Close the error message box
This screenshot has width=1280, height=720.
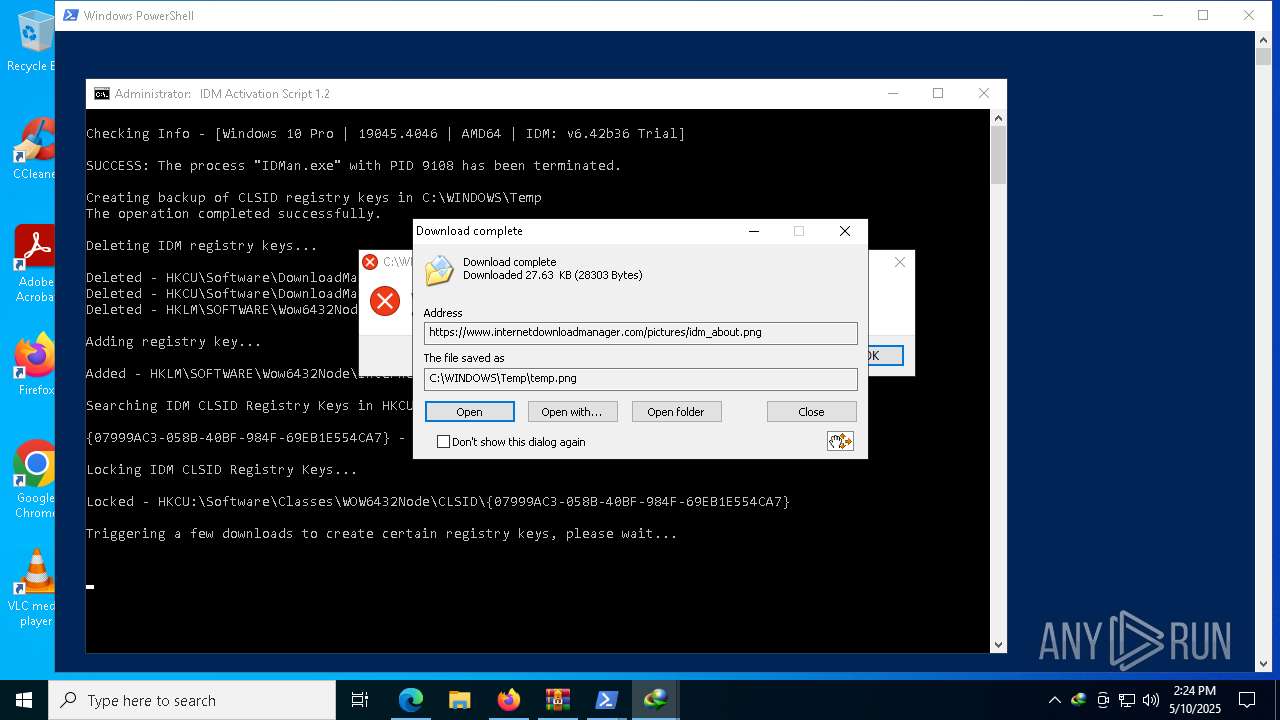pos(899,262)
